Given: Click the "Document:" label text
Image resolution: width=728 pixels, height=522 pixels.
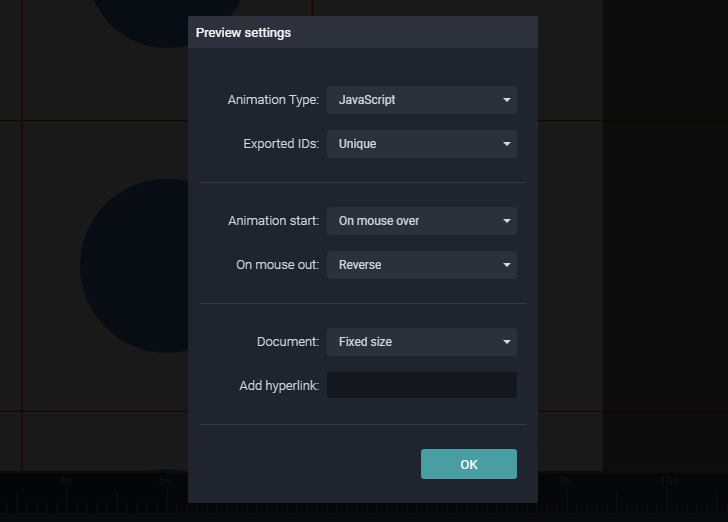Looking at the screenshot, I should point(288,342).
